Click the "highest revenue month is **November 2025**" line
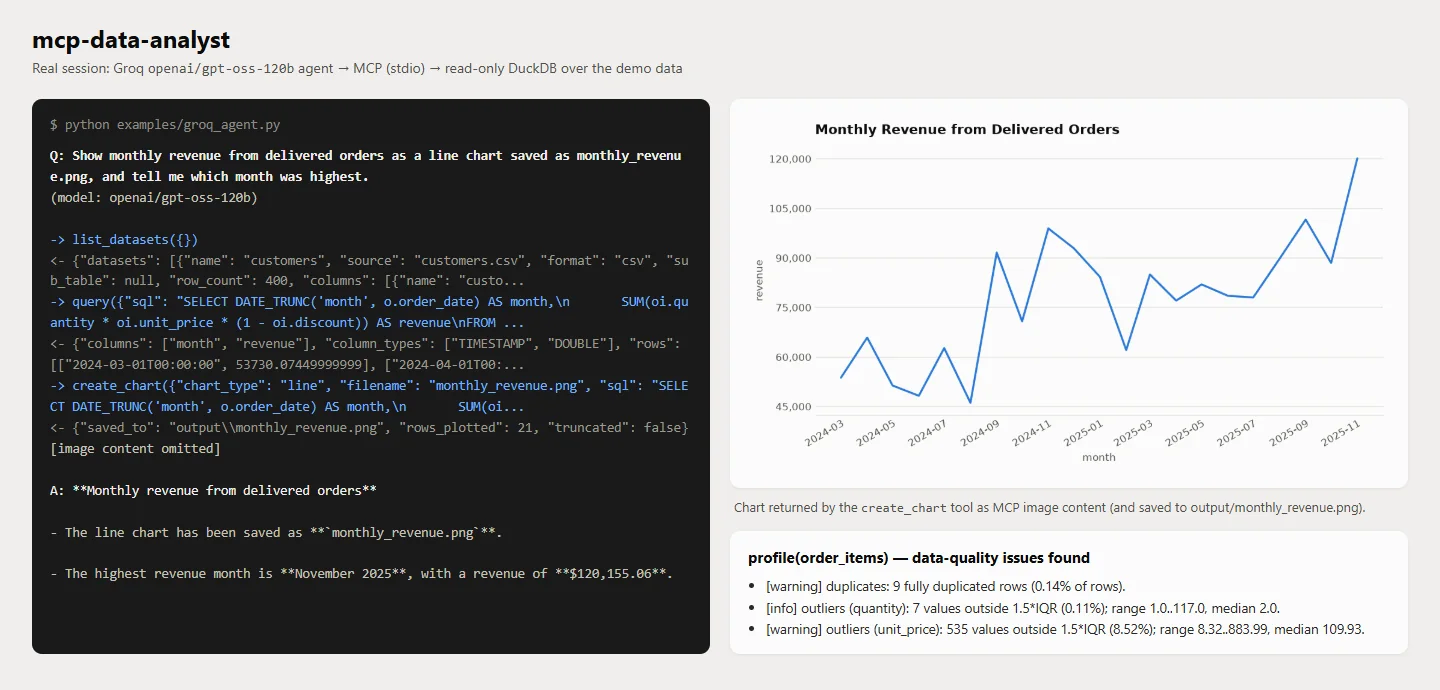This screenshot has width=1440, height=690. tap(361, 573)
